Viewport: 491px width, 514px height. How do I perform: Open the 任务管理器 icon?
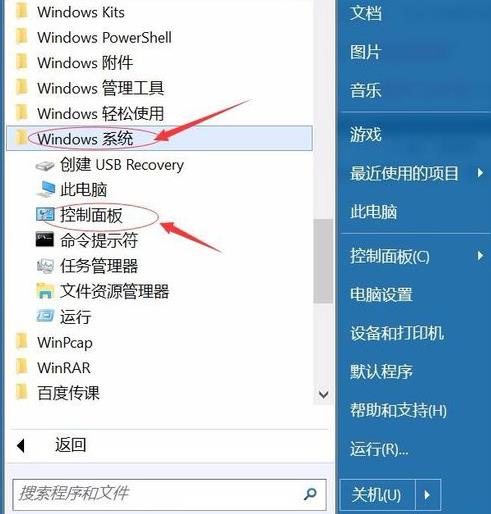click(x=45, y=266)
